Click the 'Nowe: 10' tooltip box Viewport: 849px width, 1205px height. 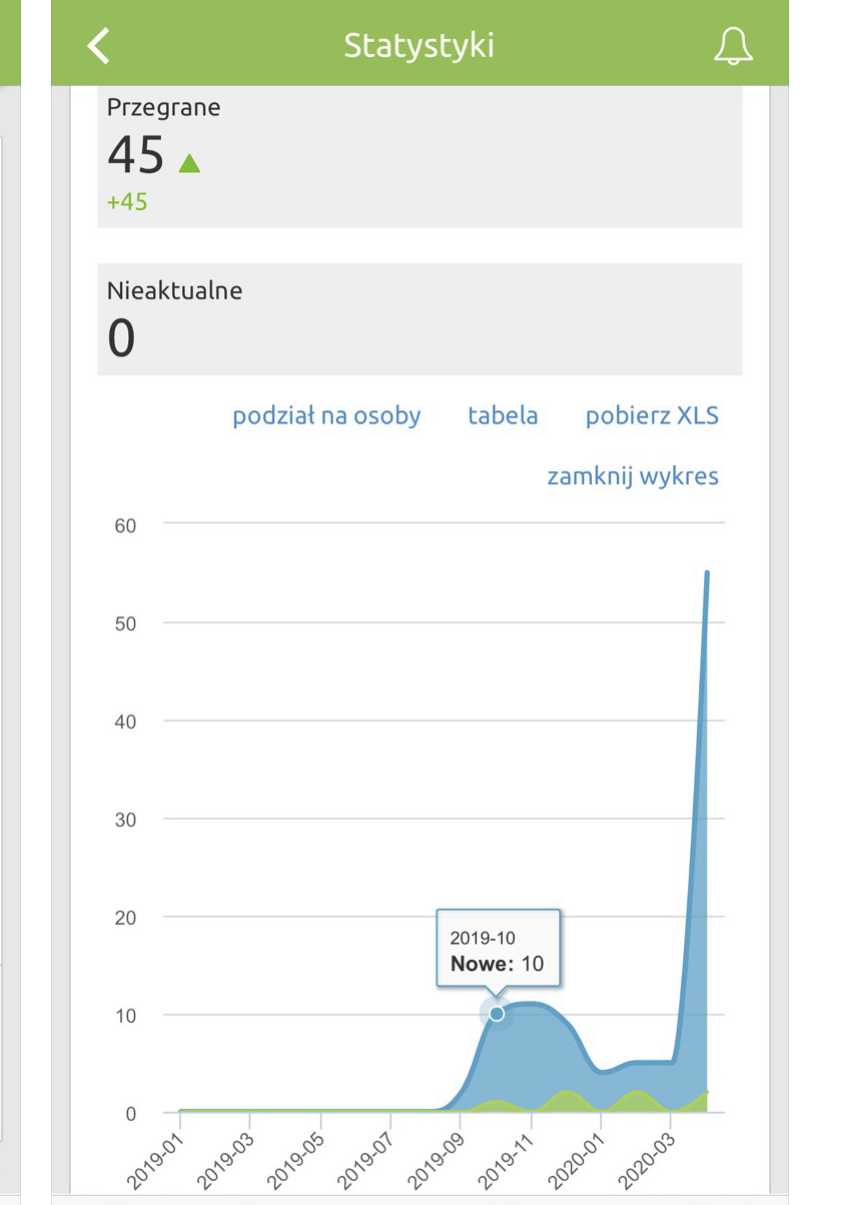(498, 951)
